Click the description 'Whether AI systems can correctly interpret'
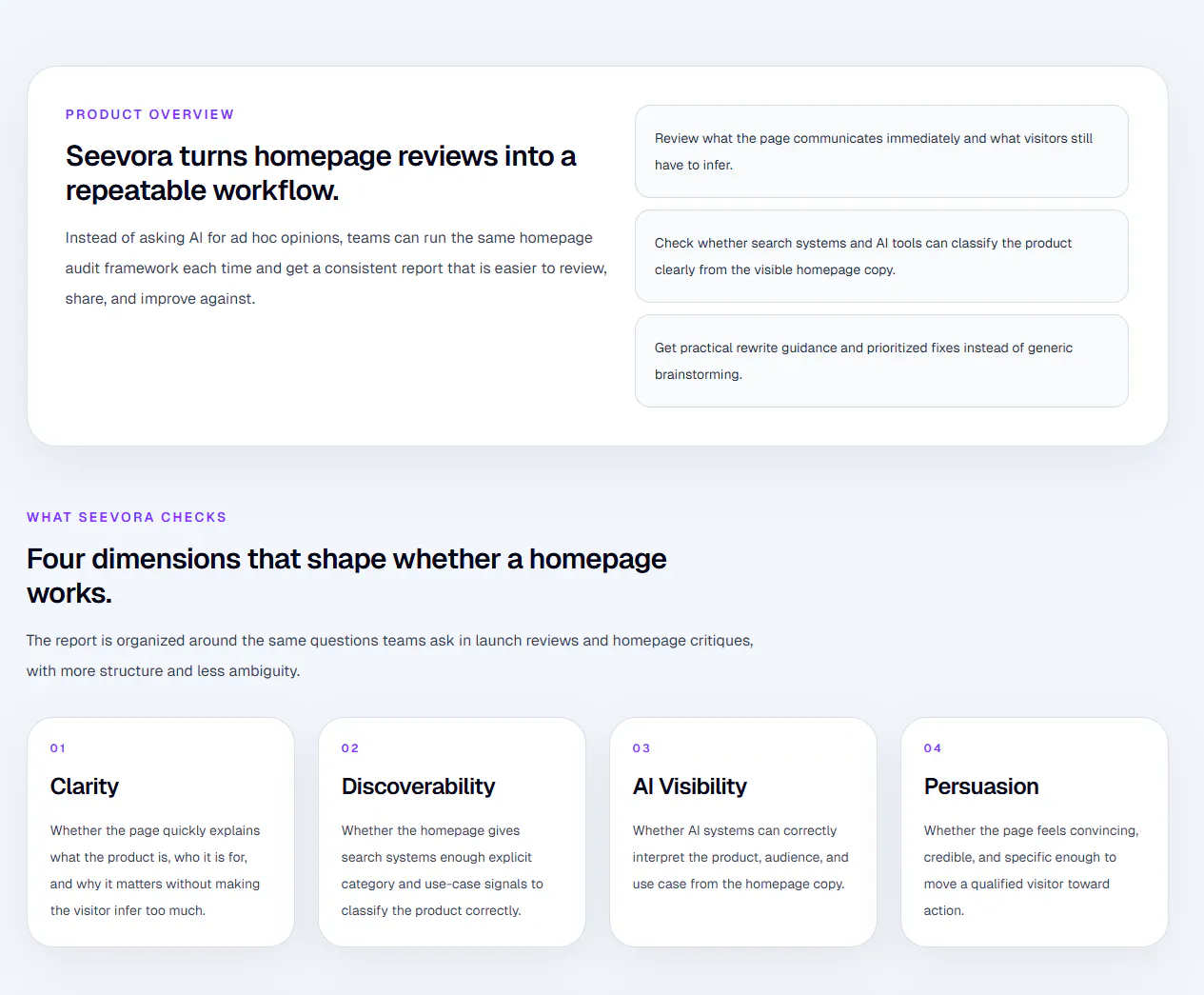 tap(740, 857)
